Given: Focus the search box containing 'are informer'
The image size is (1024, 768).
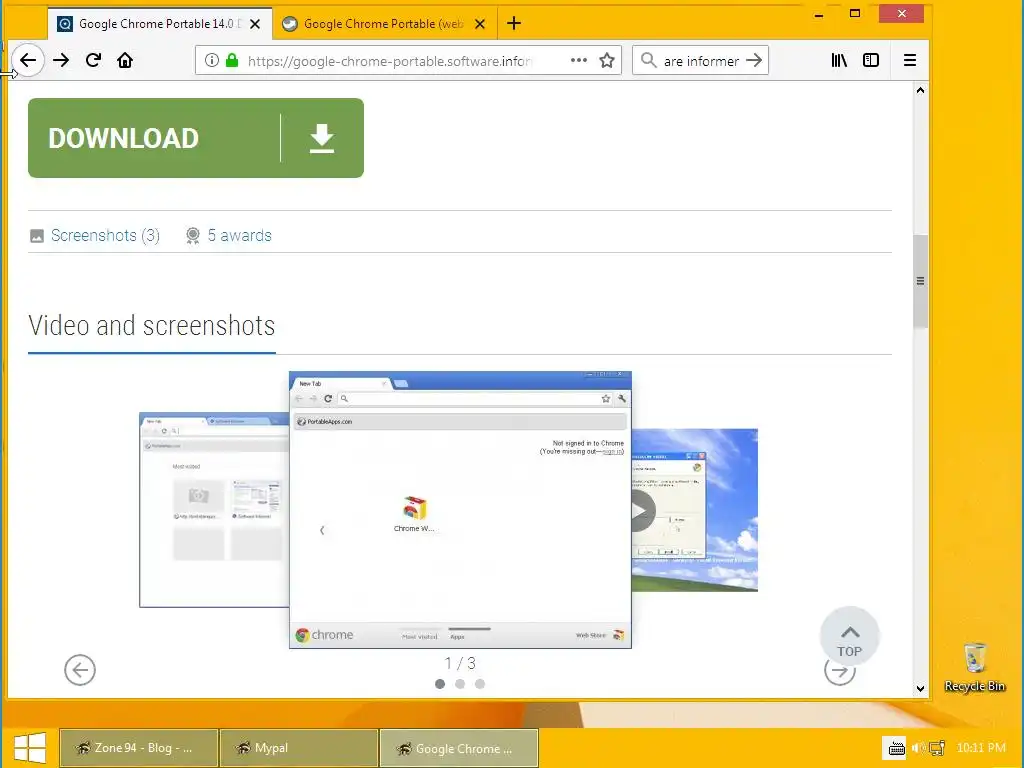Looking at the screenshot, I should coord(701,61).
